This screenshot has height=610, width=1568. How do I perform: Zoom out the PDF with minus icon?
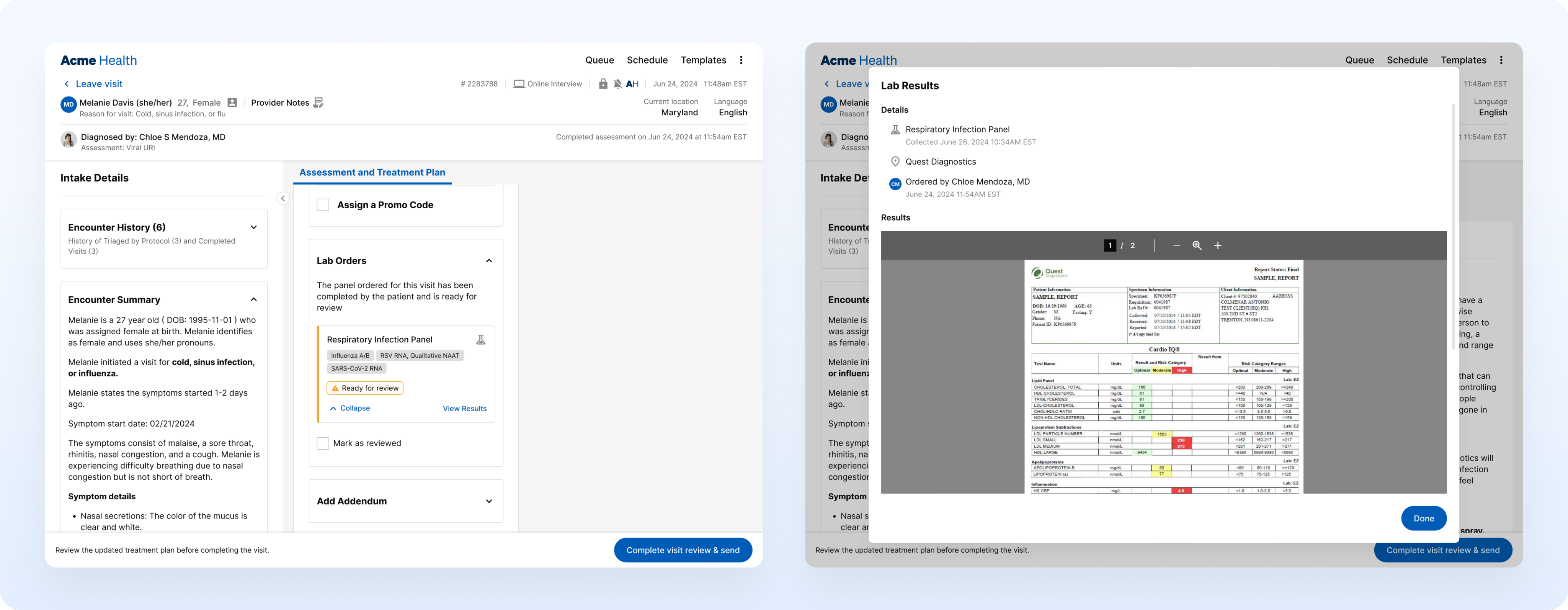[1176, 245]
